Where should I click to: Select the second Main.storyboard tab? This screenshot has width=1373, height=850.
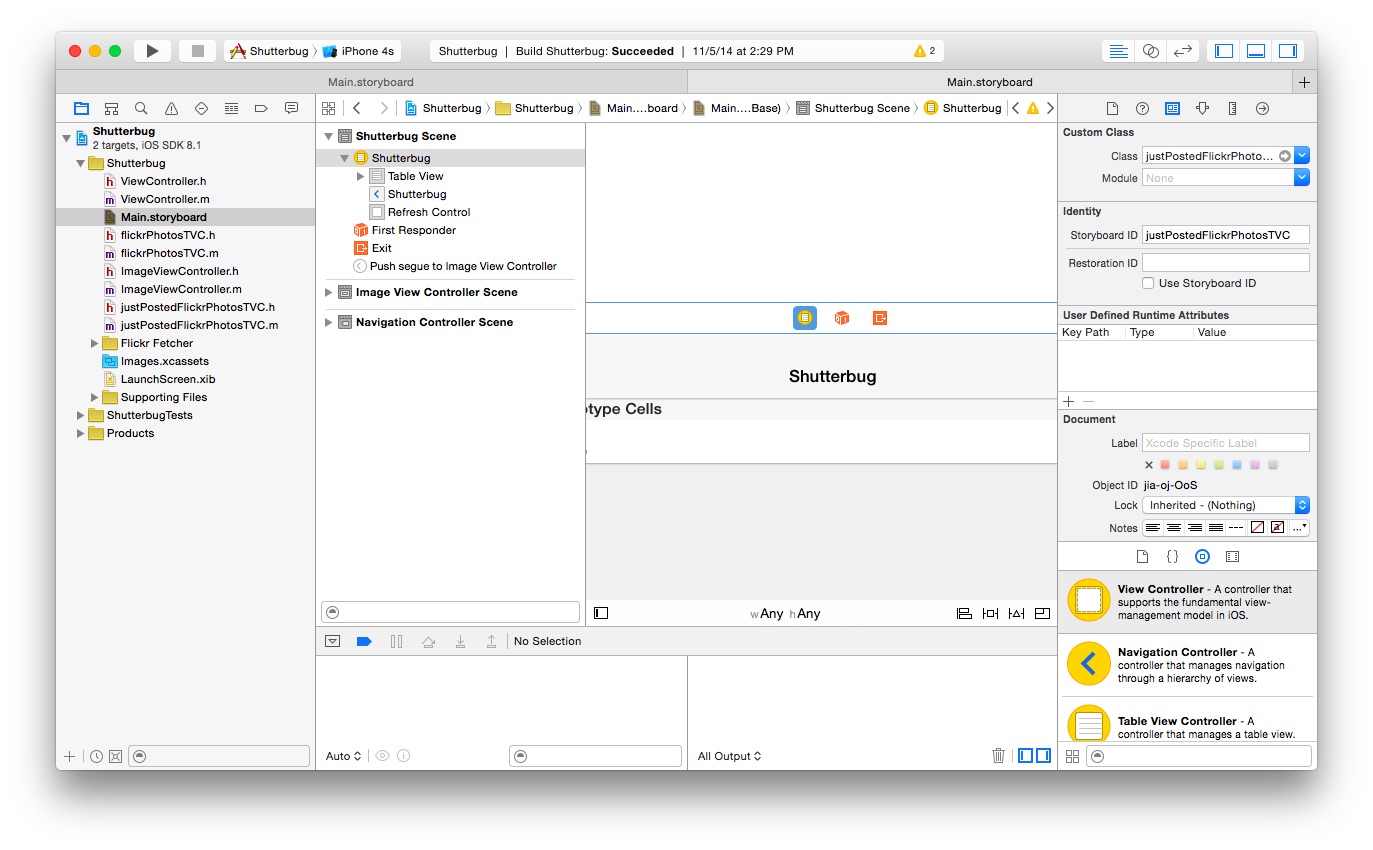pyautogui.click(x=990, y=82)
